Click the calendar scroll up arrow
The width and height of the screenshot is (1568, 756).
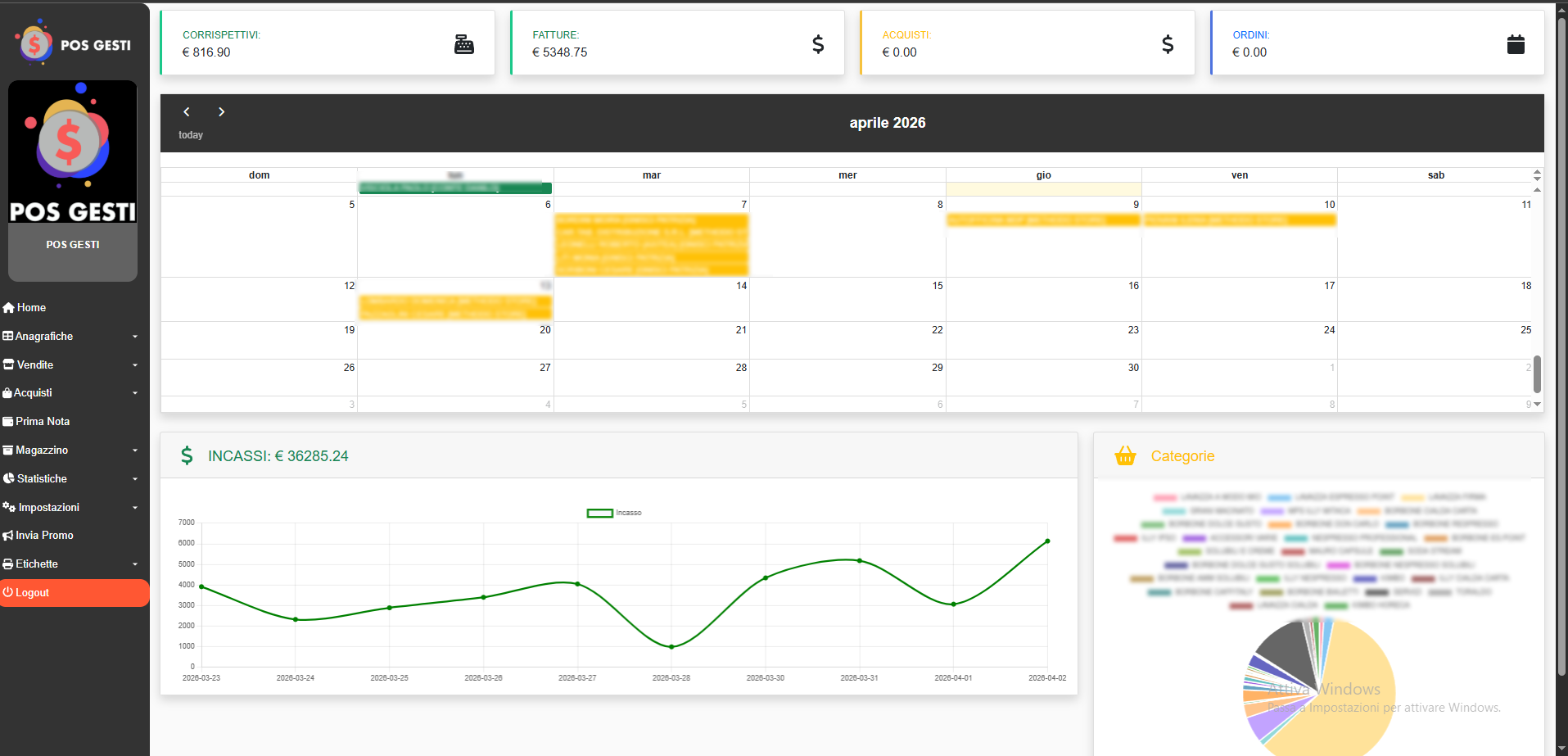coord(1537,189)
